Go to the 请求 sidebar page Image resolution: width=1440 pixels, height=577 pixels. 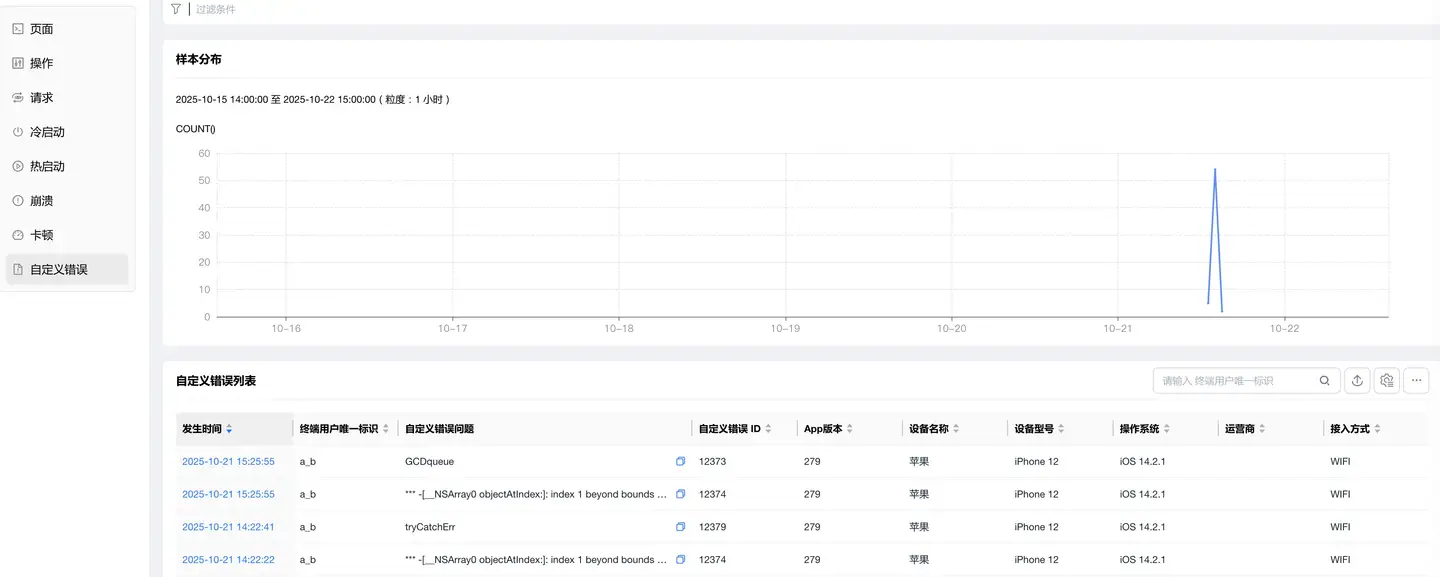coord(41,98)
